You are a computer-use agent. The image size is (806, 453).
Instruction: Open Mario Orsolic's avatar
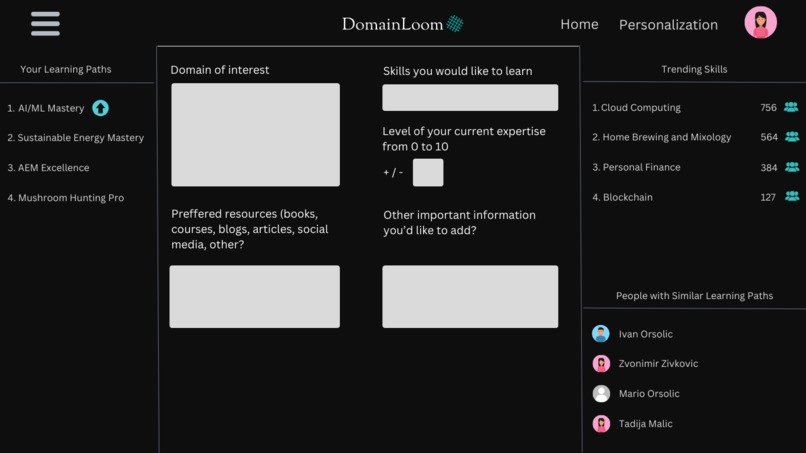601,394
